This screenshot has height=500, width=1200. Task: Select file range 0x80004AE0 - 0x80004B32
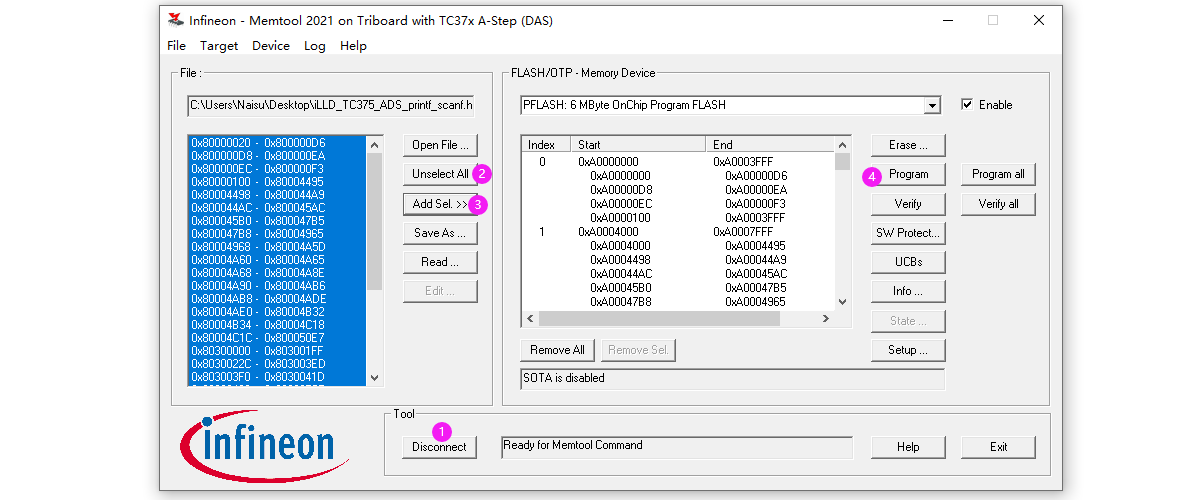[277, 312]
